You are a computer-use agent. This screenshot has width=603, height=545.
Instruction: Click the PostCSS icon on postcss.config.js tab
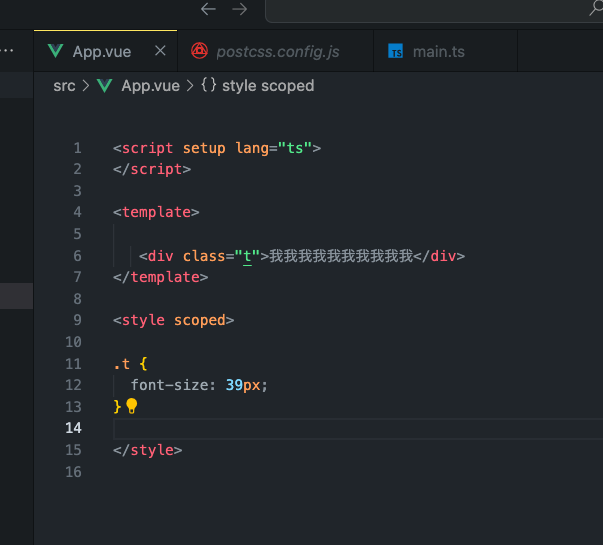tap(200, 51)
